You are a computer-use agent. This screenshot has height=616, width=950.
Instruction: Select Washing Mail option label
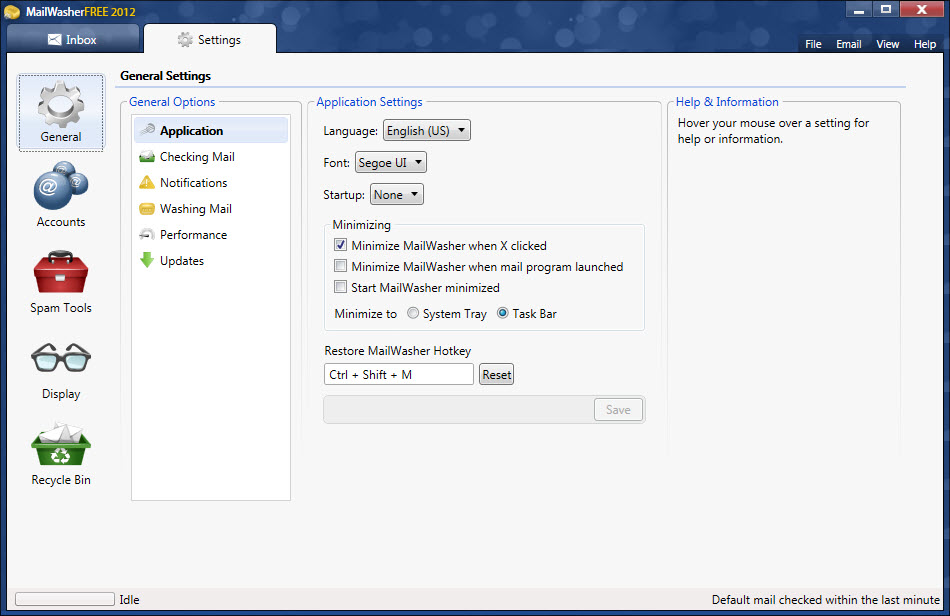point(196,209)
